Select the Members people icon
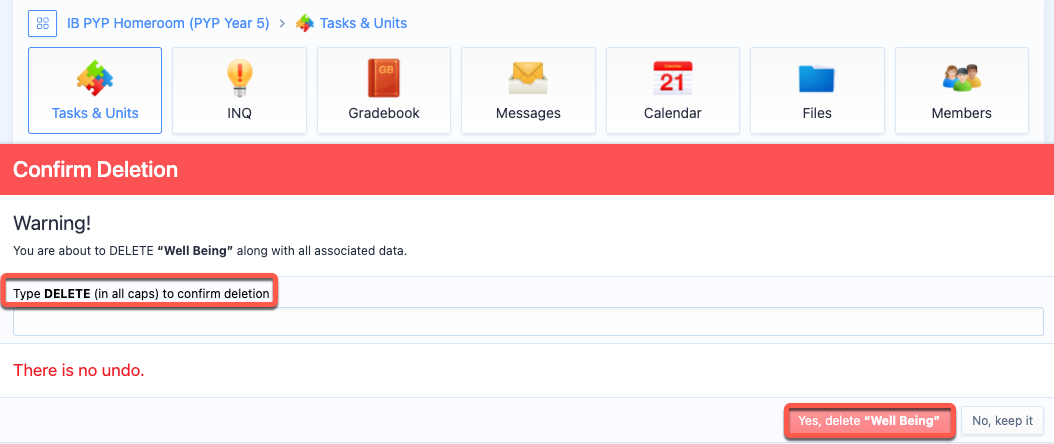 tap(961, 79)
